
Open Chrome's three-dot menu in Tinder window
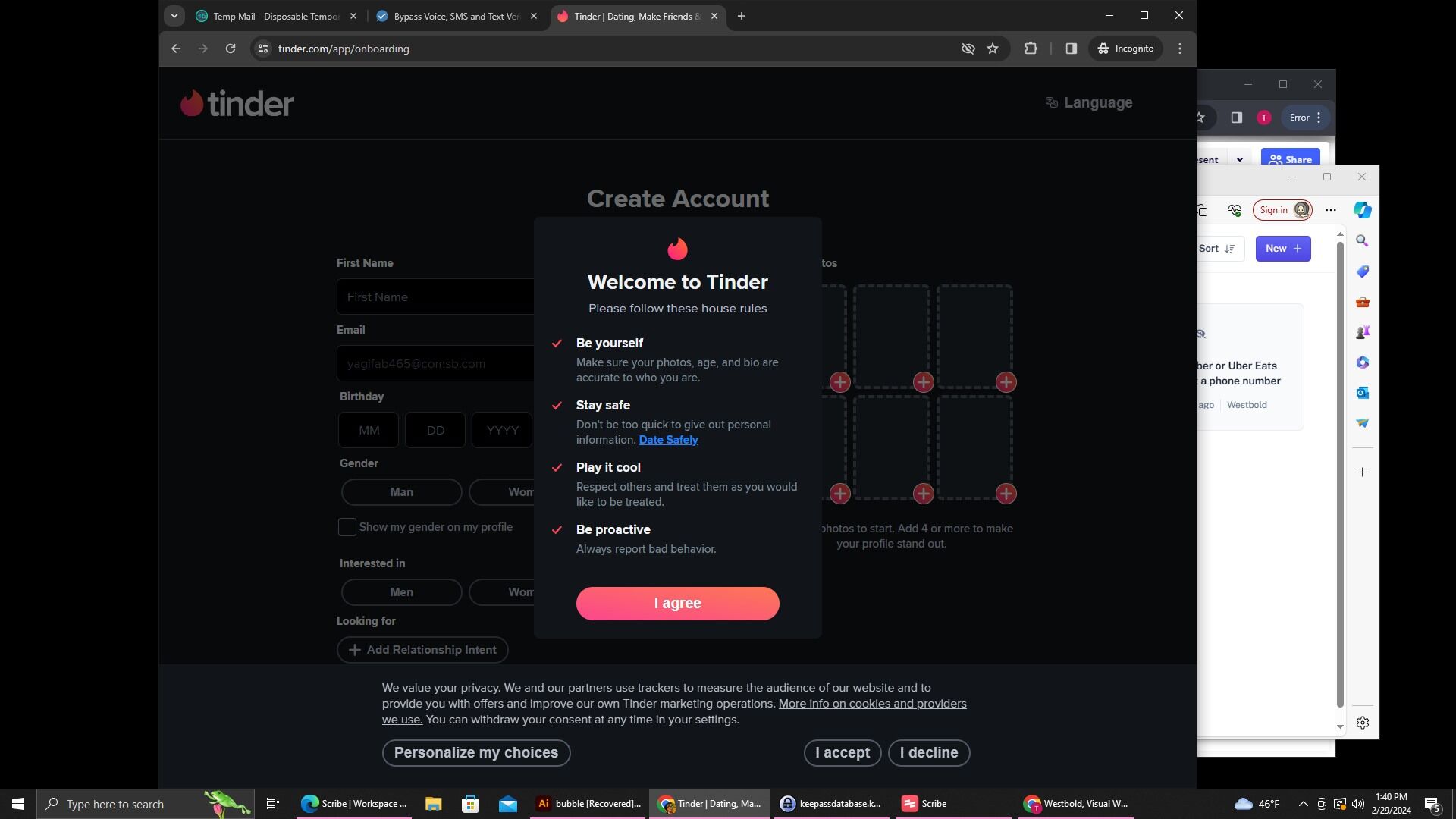pyautogui.click(x=1180, y=49)
